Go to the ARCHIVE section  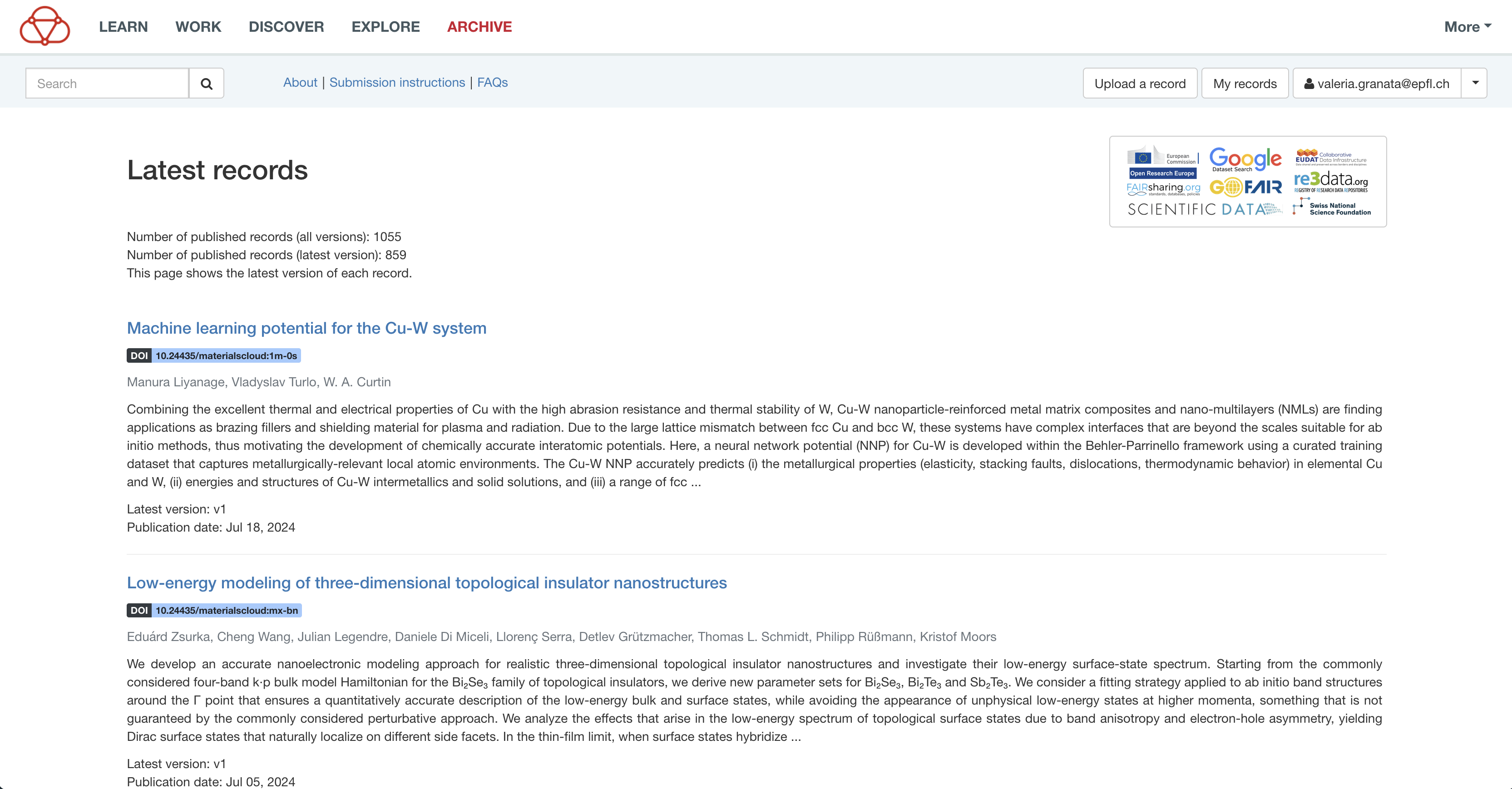(x=479, y=26)
